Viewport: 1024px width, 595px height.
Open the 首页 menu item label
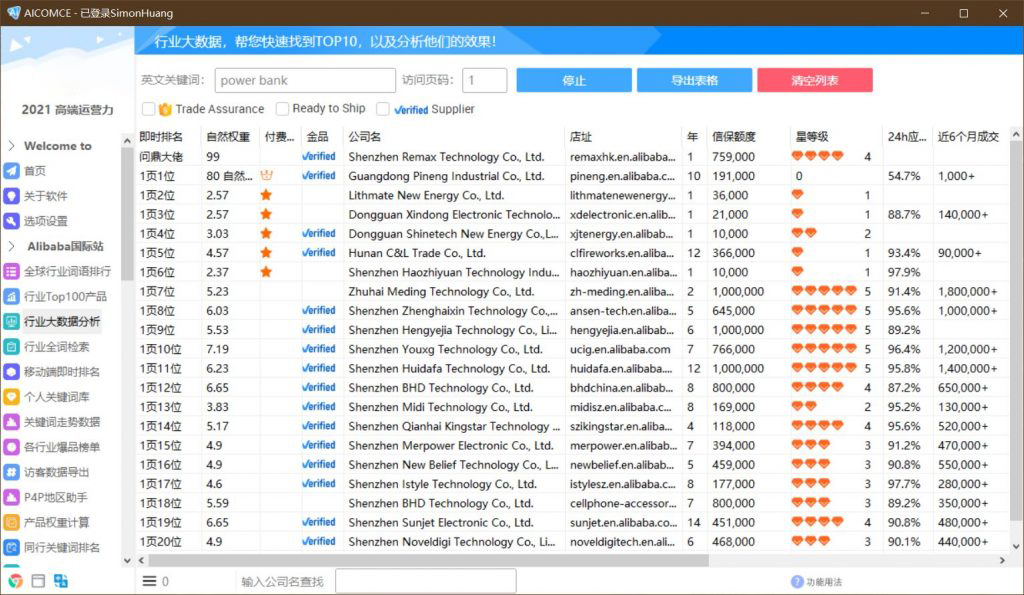click(x=35, y=170)
